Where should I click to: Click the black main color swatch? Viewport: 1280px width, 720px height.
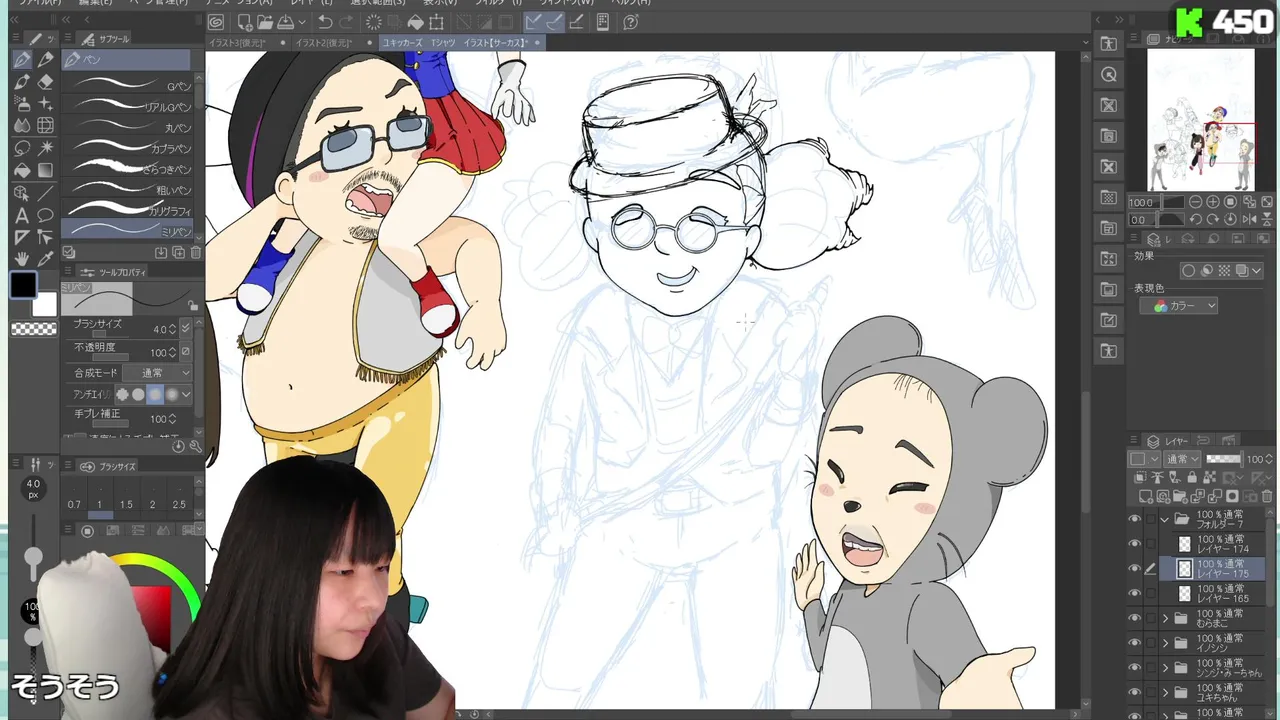pos(24,285)
